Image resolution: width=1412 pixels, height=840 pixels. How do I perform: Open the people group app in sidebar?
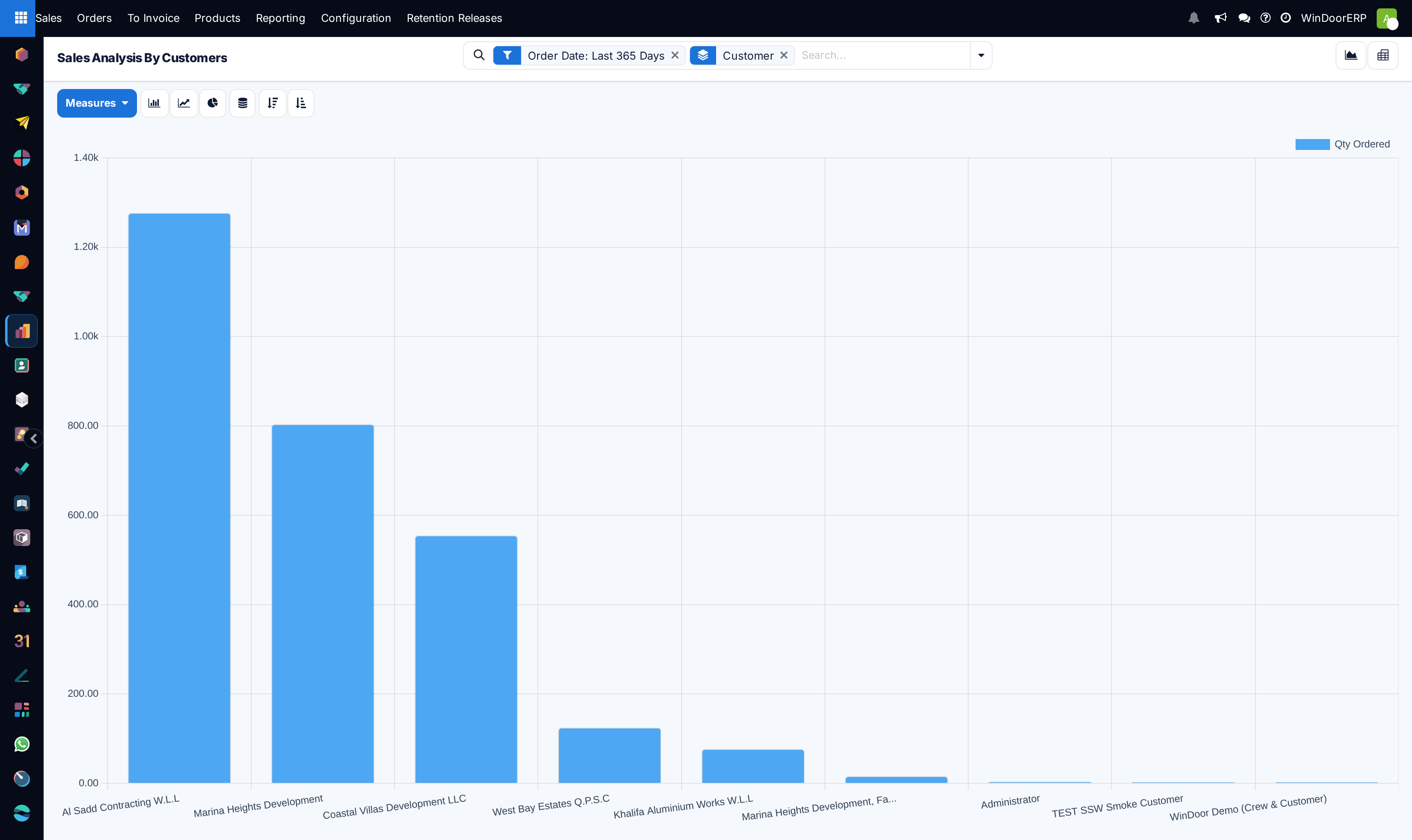pyautogui.click(x=21, y=607)
